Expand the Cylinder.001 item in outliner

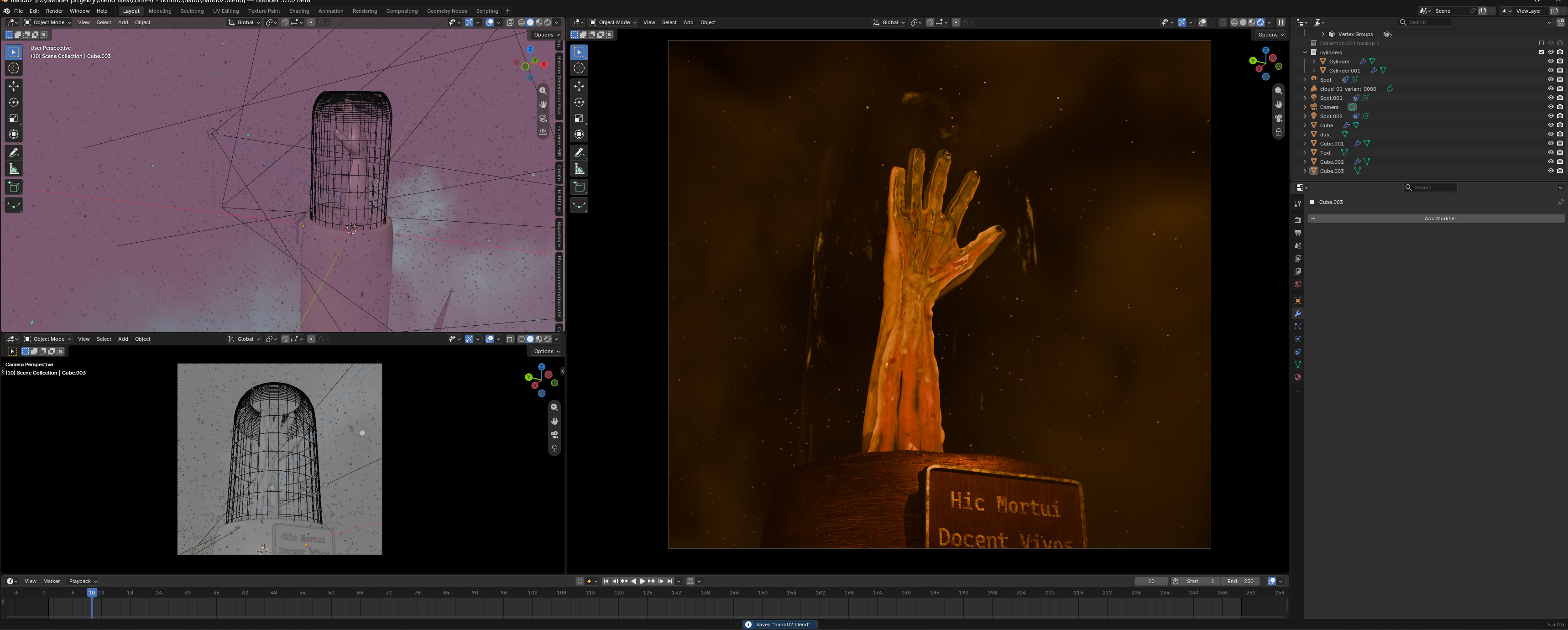pyautogui.click(x=1313, y=71)
